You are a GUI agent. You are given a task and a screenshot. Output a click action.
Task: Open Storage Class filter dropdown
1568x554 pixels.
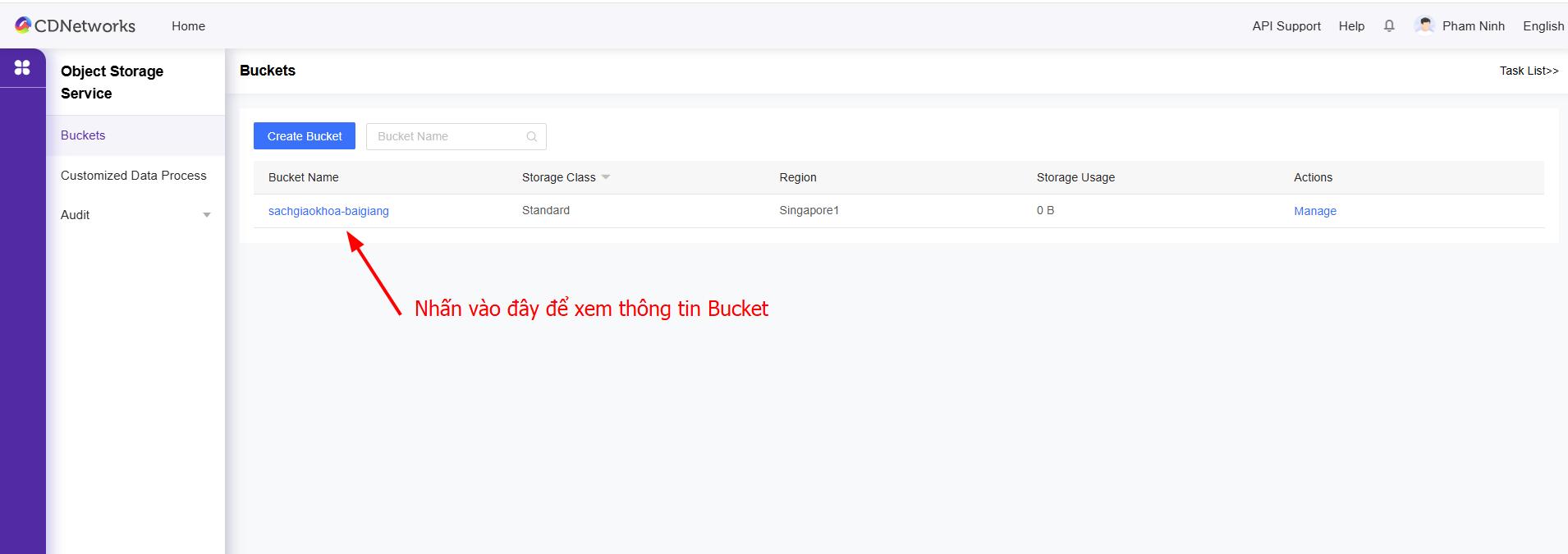tap(606, 177)
